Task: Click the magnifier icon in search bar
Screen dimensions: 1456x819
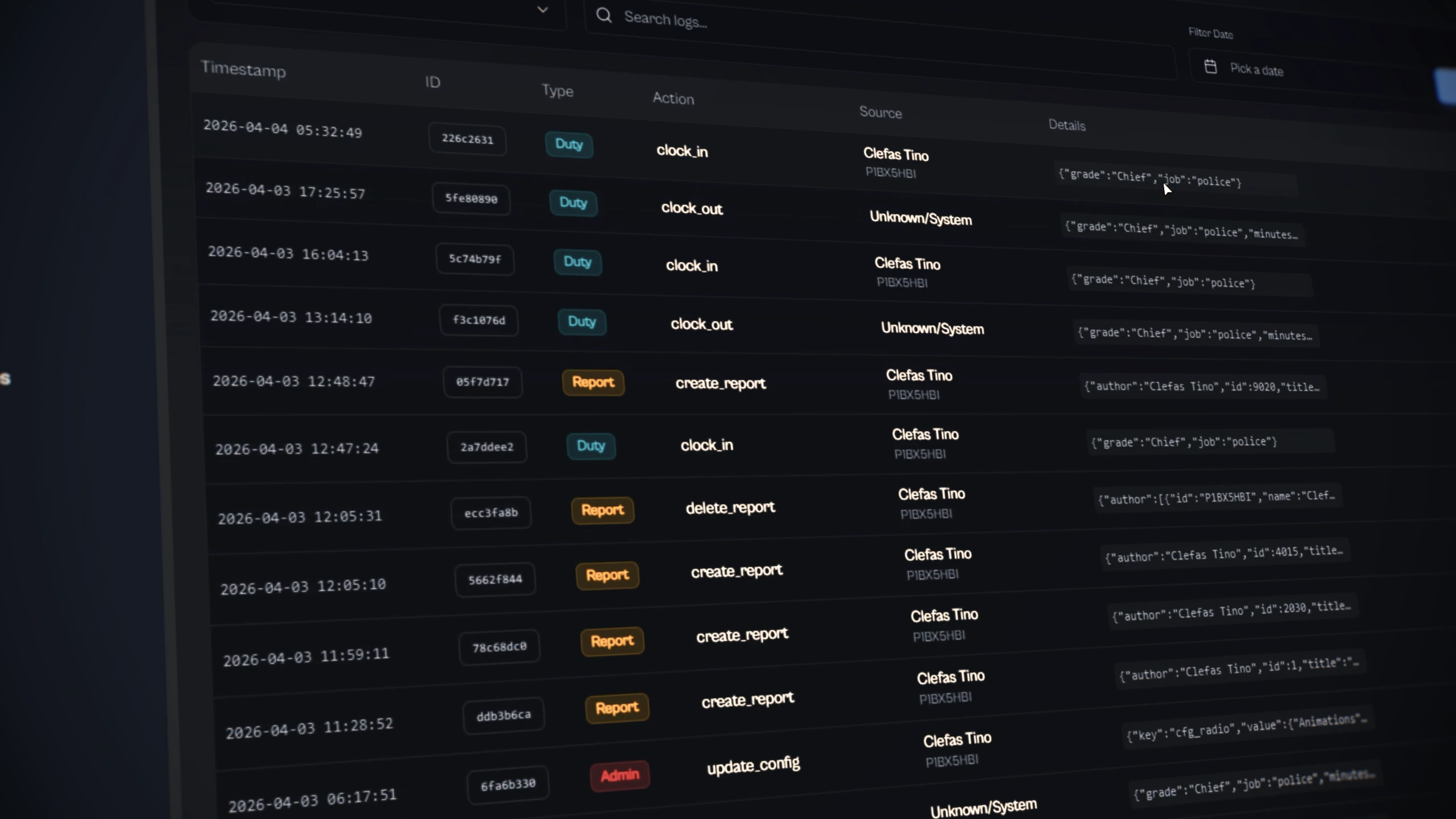Action: point(603,15)
